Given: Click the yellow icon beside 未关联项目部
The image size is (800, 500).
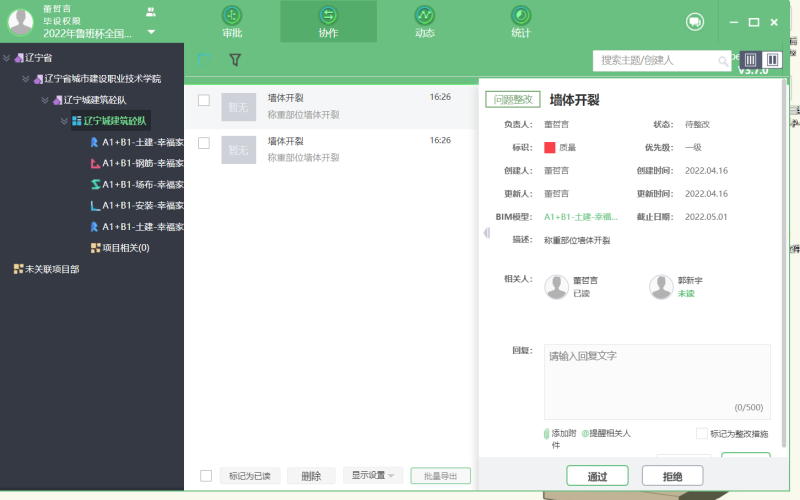Looking at the screenshot, I should pyautogui.click(x=18, y=269).
